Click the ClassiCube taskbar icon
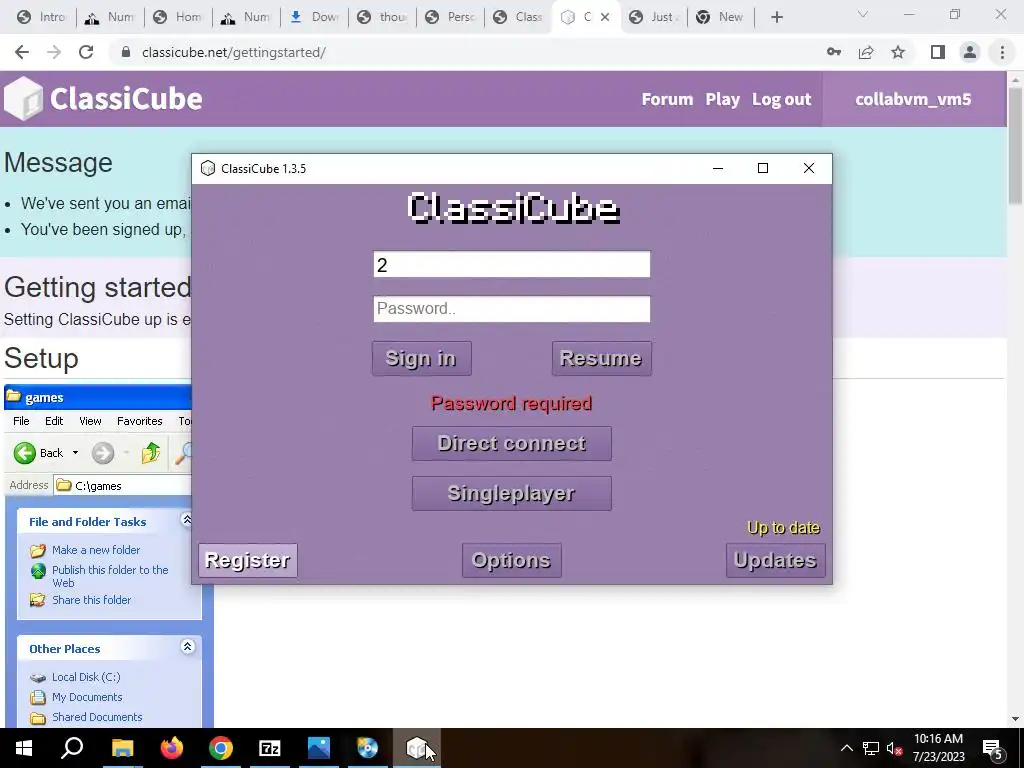Viewport: 1024px width, 768px height. 417,748
